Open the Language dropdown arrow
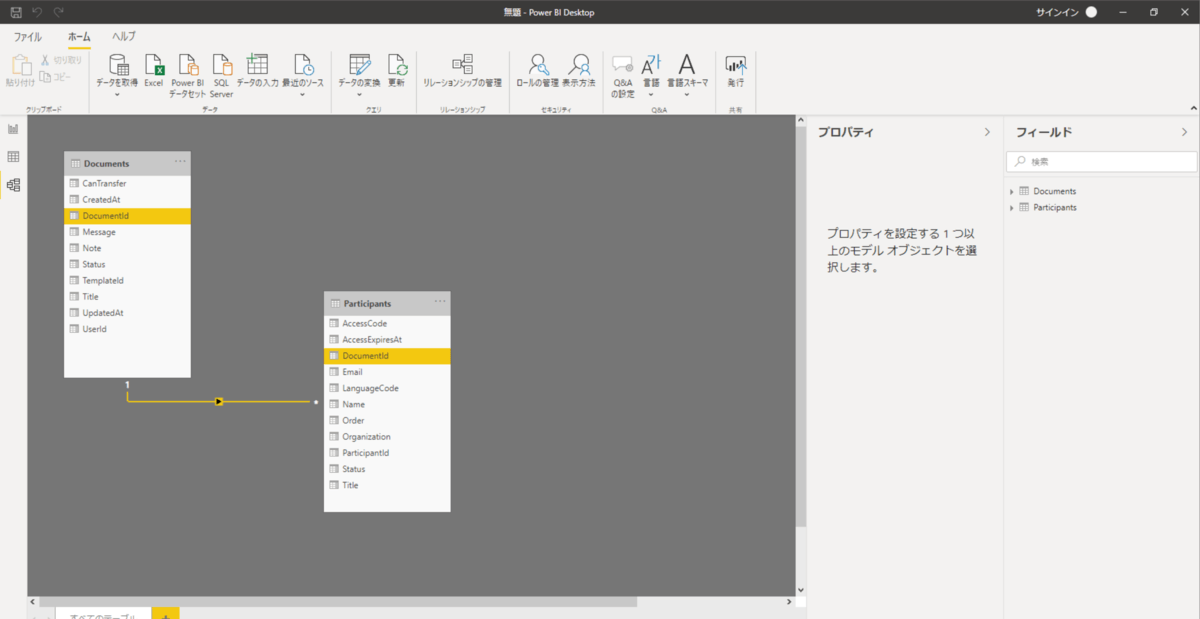 [x=651, y=95]
